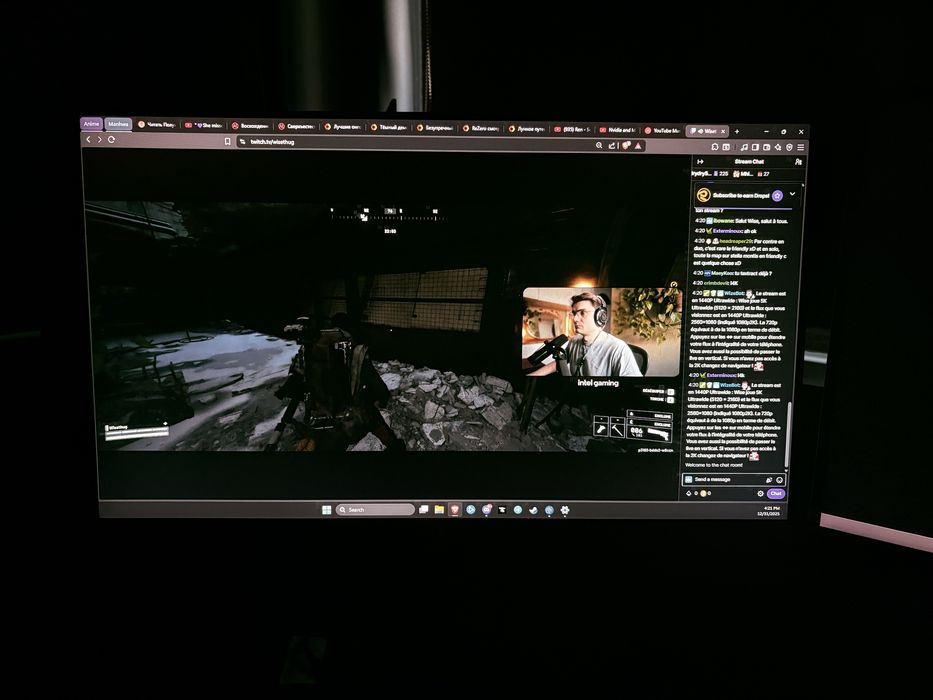Open the Bits icon in chat input
933x700 pixels.
(x=768, y=480)
